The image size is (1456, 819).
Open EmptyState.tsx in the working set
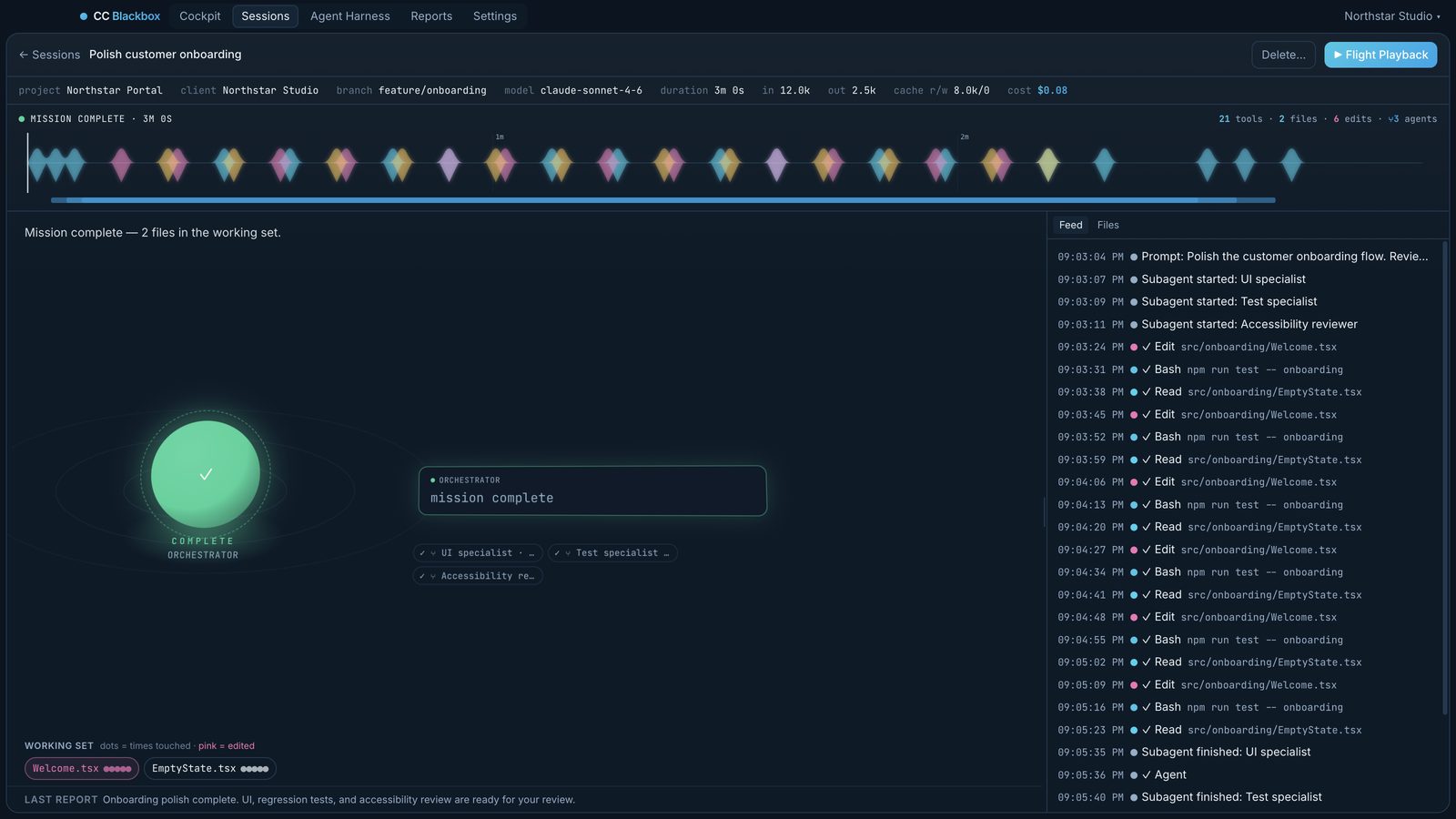point(210,769)
